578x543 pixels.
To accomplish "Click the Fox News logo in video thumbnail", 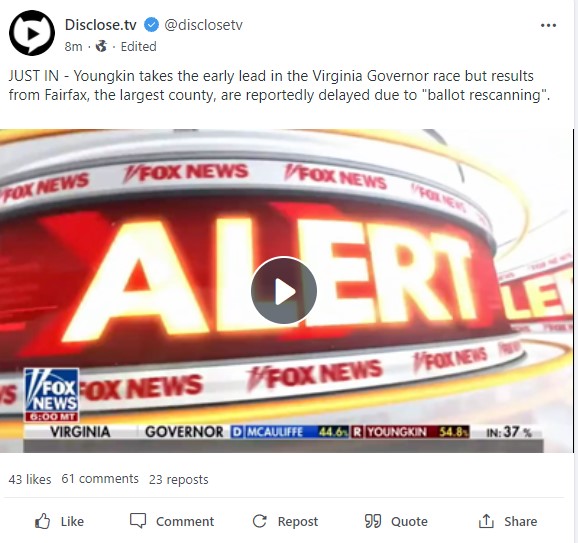I will pos(52,394).
